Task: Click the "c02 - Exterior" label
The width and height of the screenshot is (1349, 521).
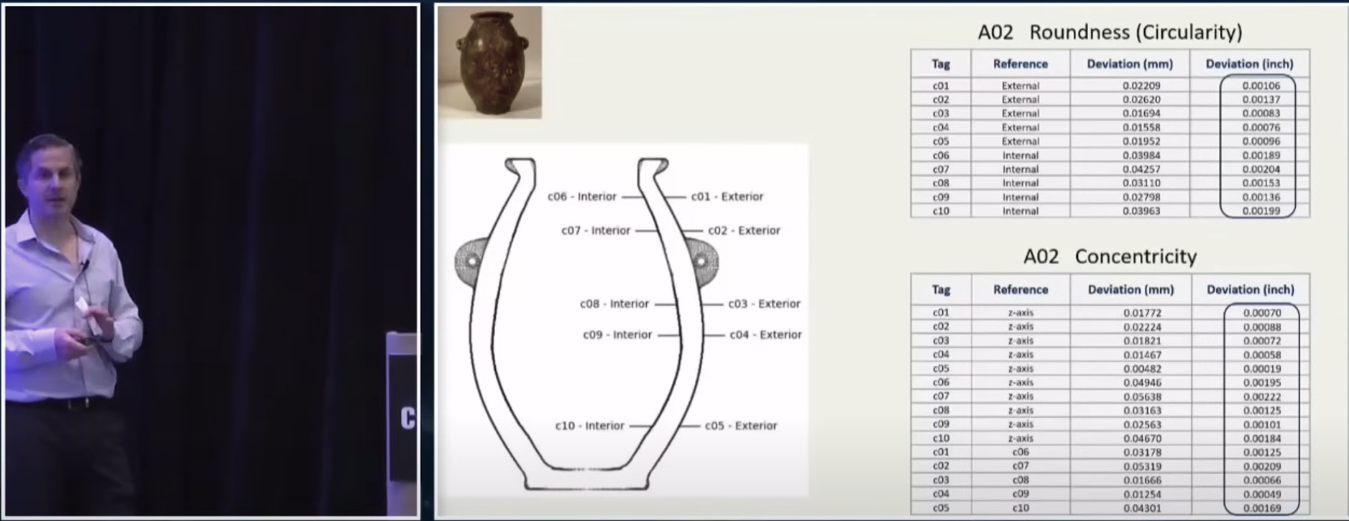Action: pyautogui.click(x=744, y=231)
